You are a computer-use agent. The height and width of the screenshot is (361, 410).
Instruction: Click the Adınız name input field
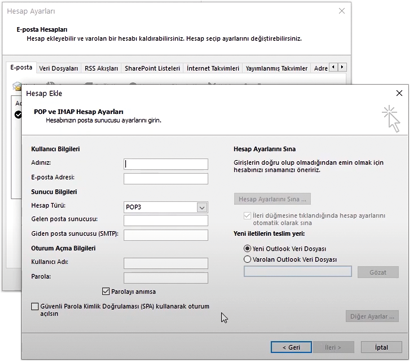[166, 164]
